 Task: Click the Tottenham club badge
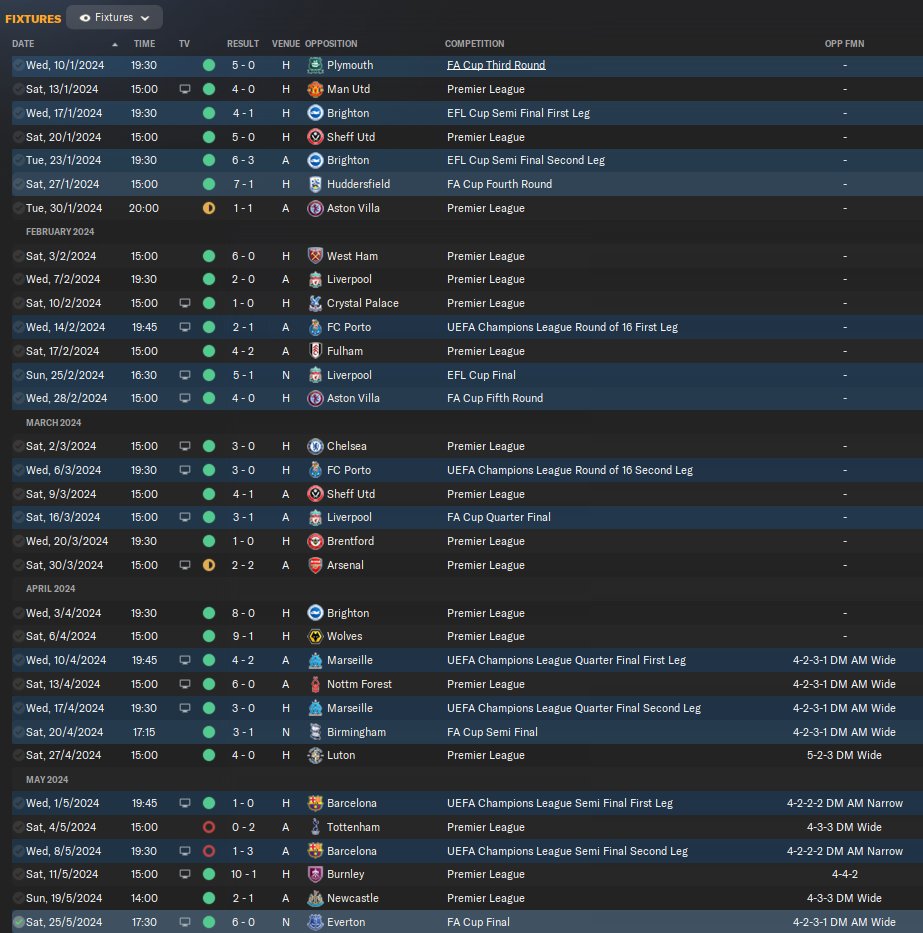click(315, 827)
